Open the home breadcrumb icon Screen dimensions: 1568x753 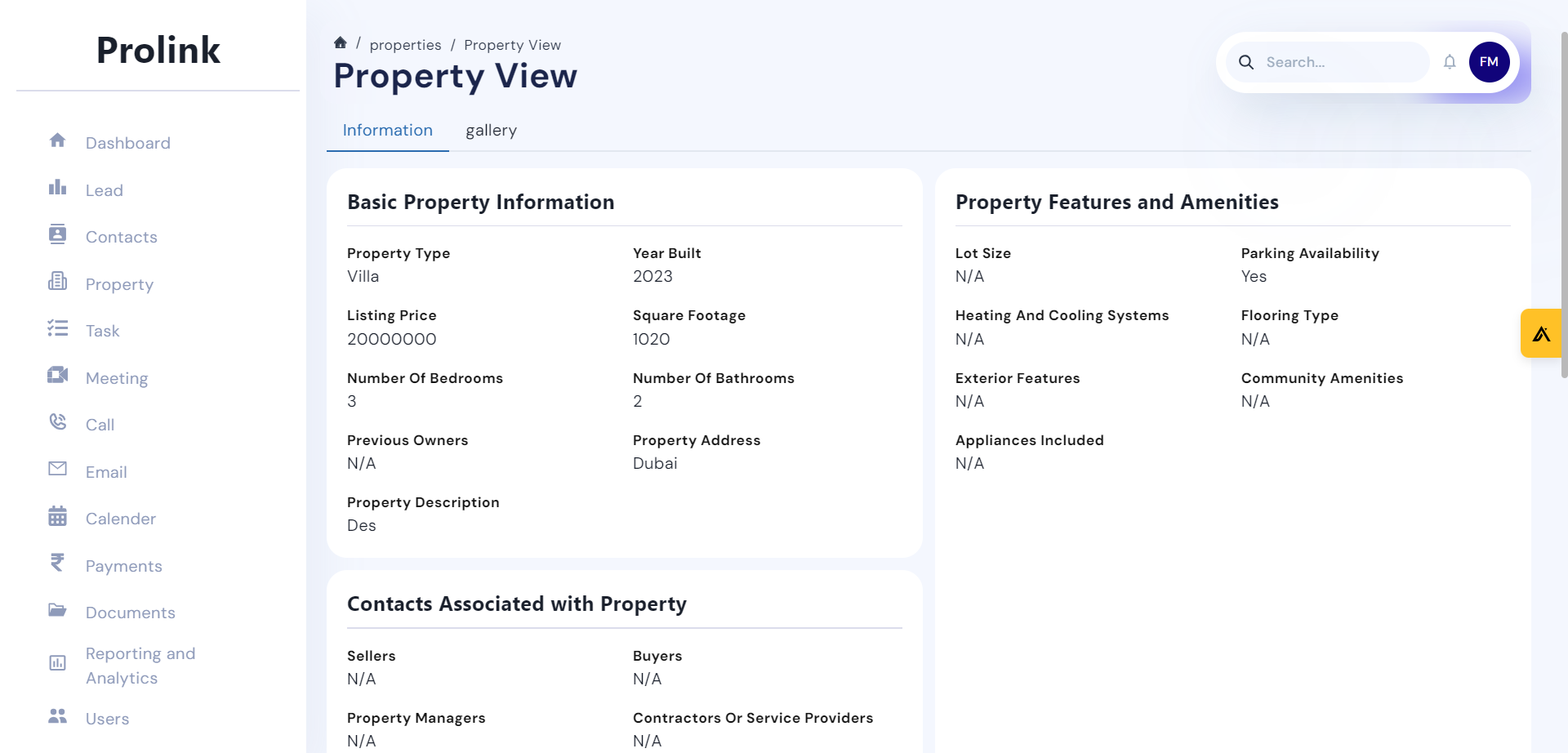coord(340,42)
